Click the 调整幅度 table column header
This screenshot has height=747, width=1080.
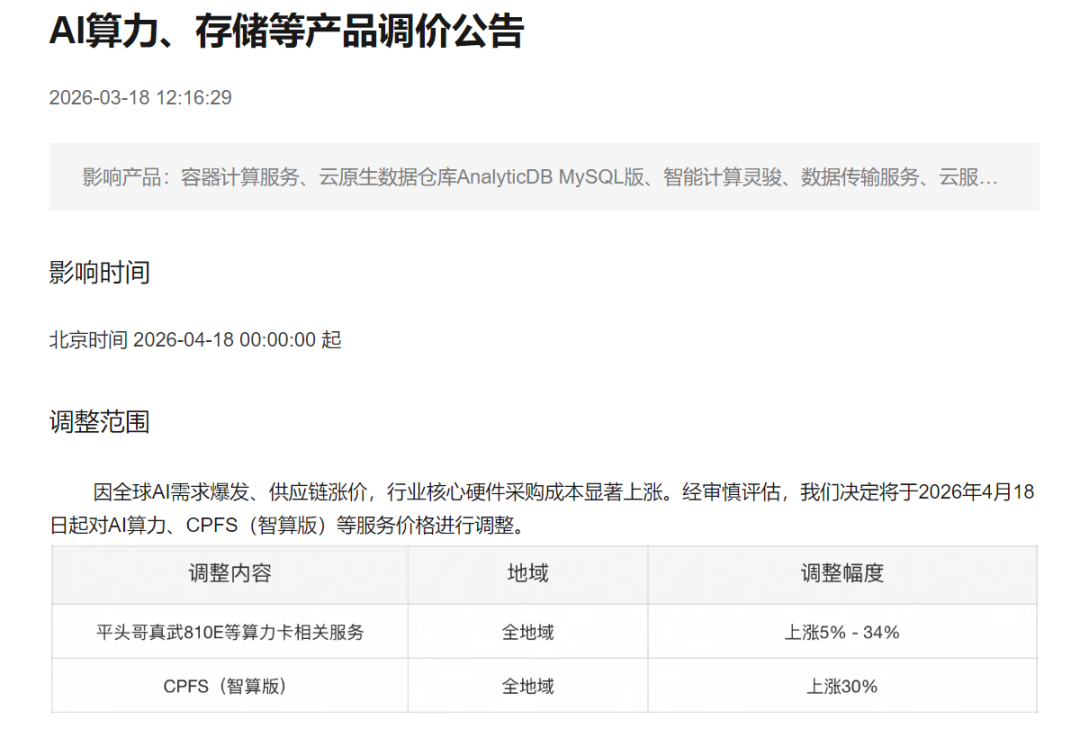tap(842, 573)
